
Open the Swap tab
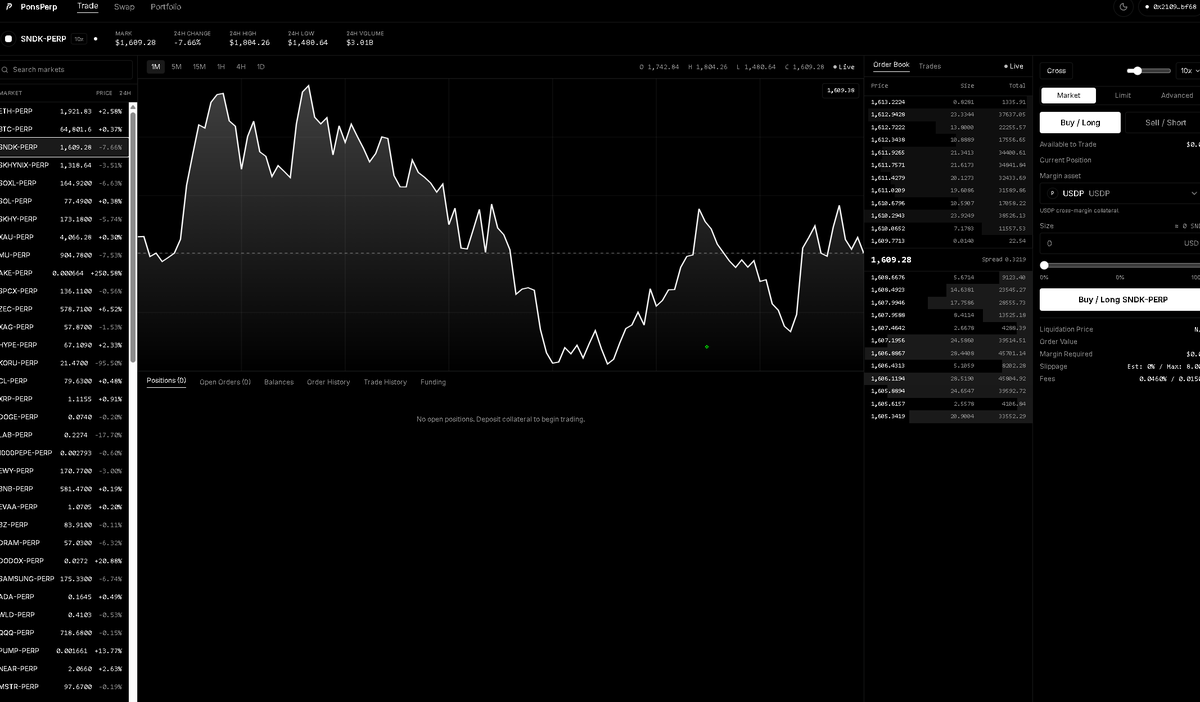[124, 7]
